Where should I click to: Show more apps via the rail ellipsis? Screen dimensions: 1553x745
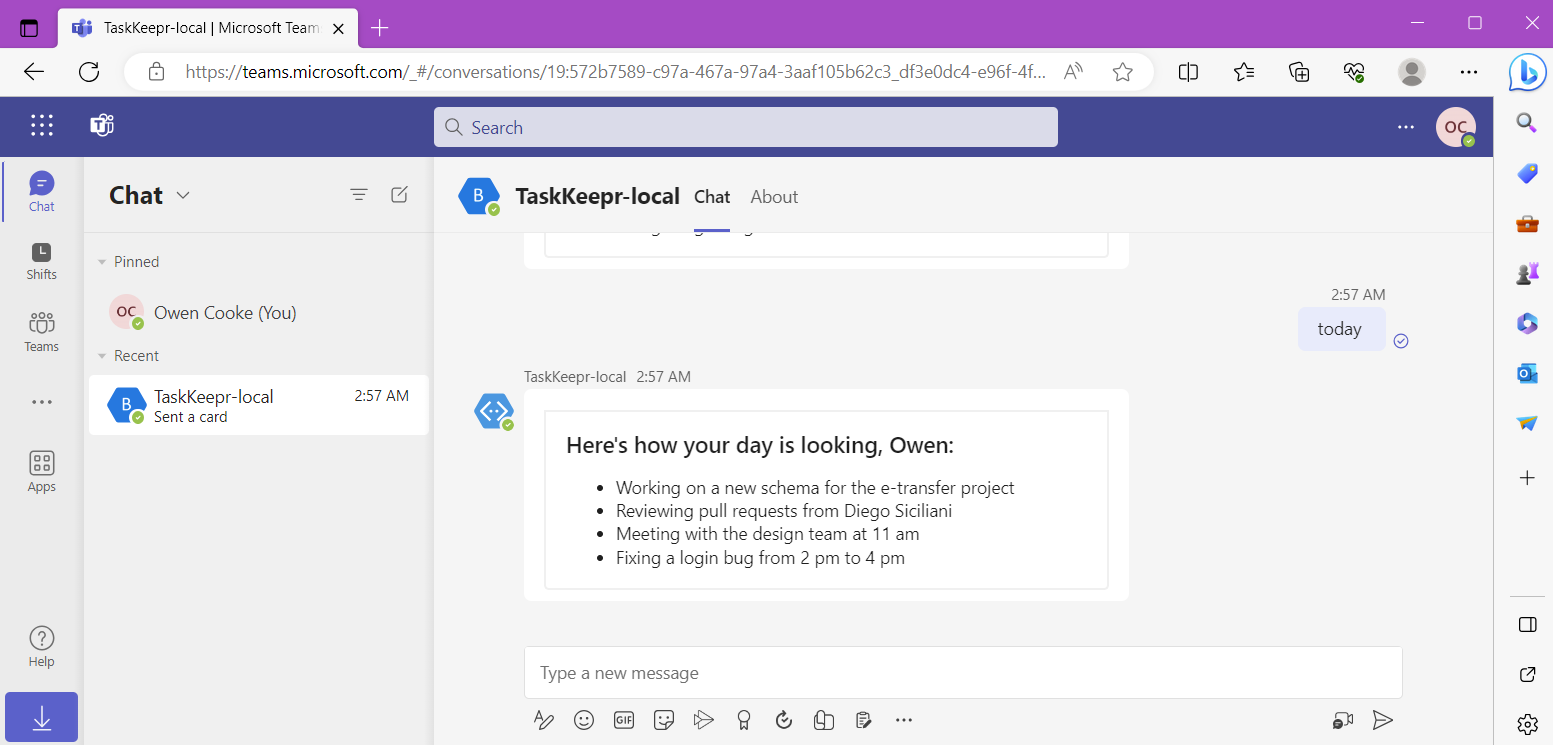(x=41, y=402)
